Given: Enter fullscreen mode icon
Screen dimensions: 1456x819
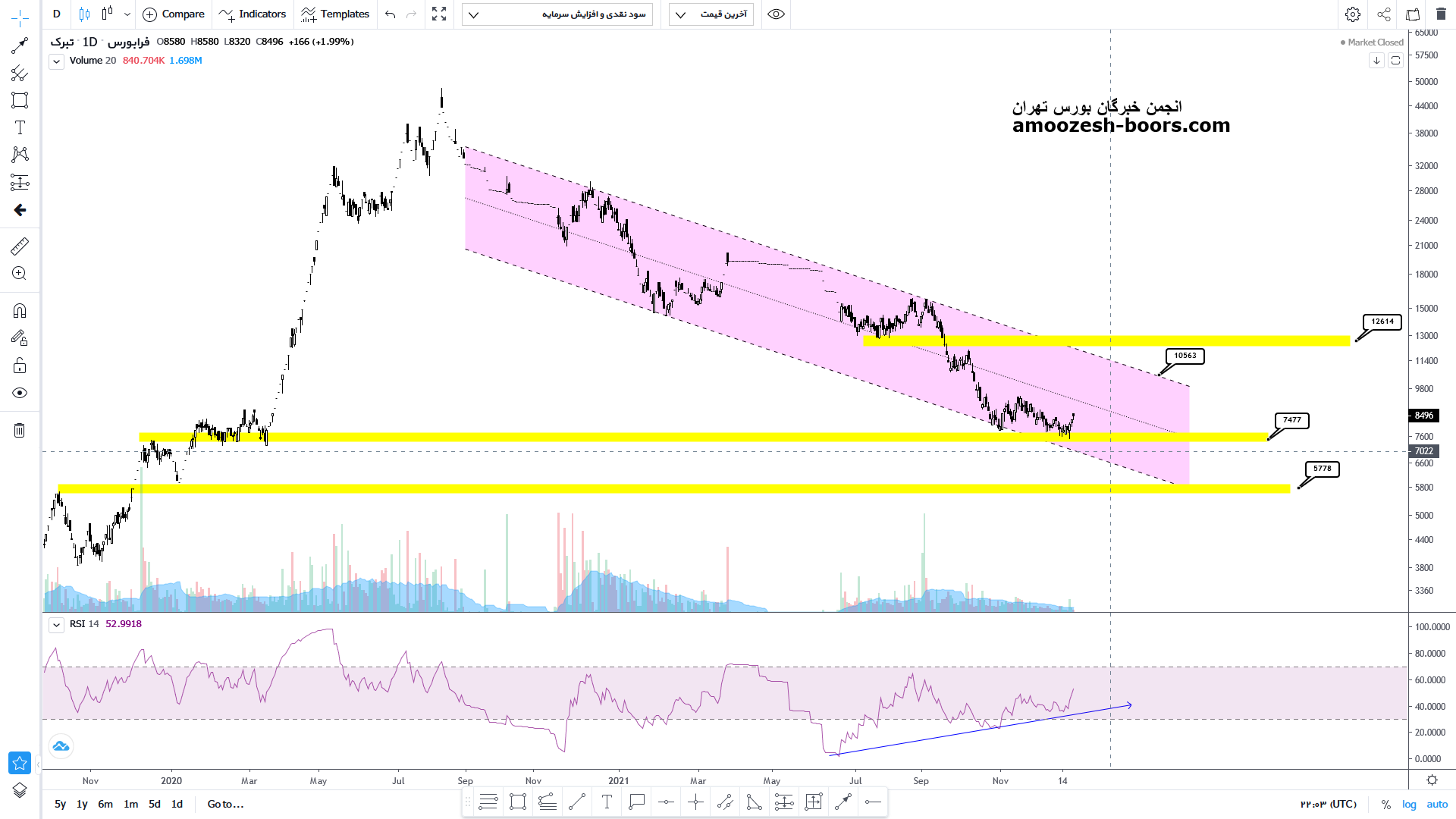Looking at the screenshot, I should [439, 14].
